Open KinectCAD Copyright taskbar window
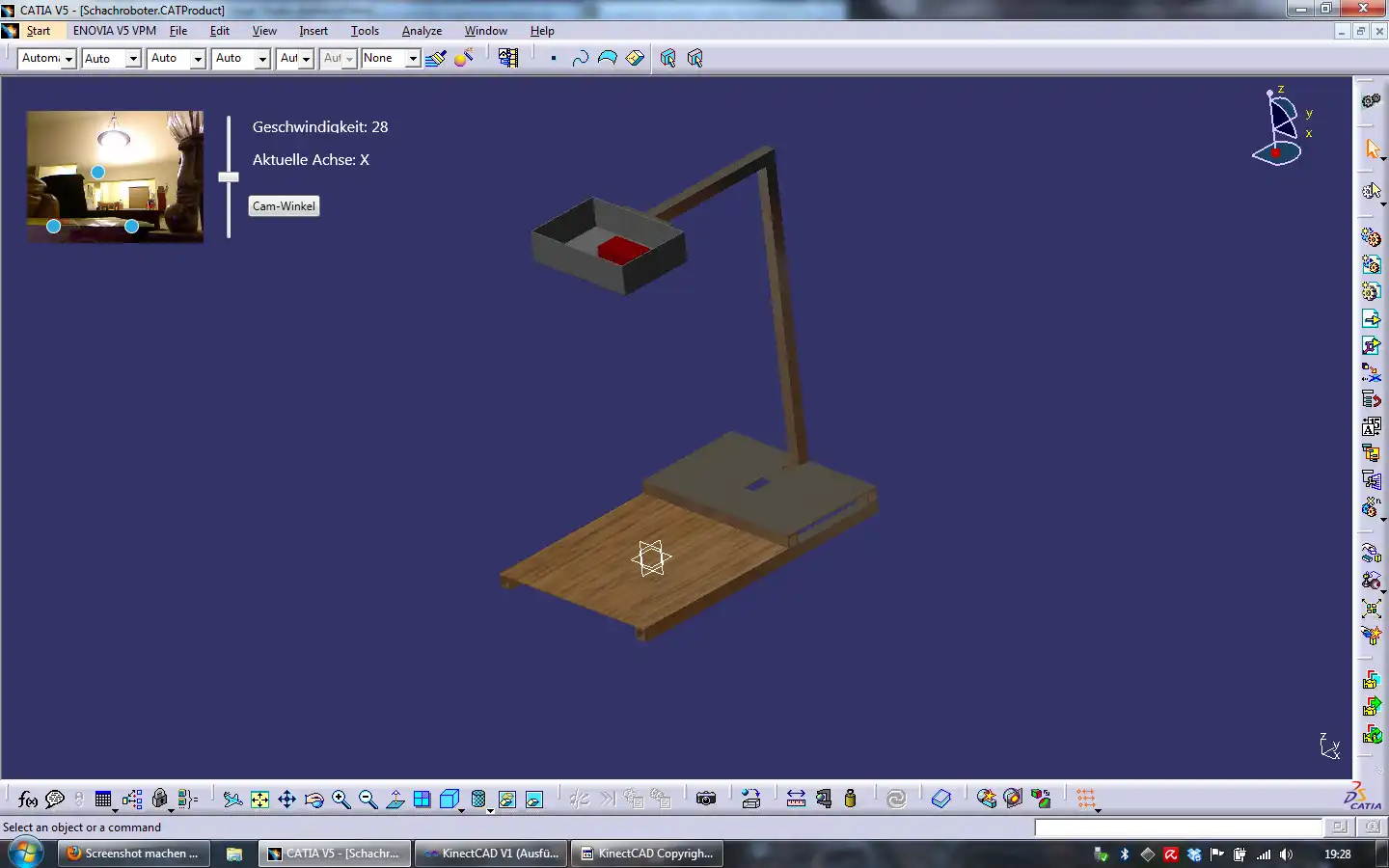 click(x=647, y=854)
